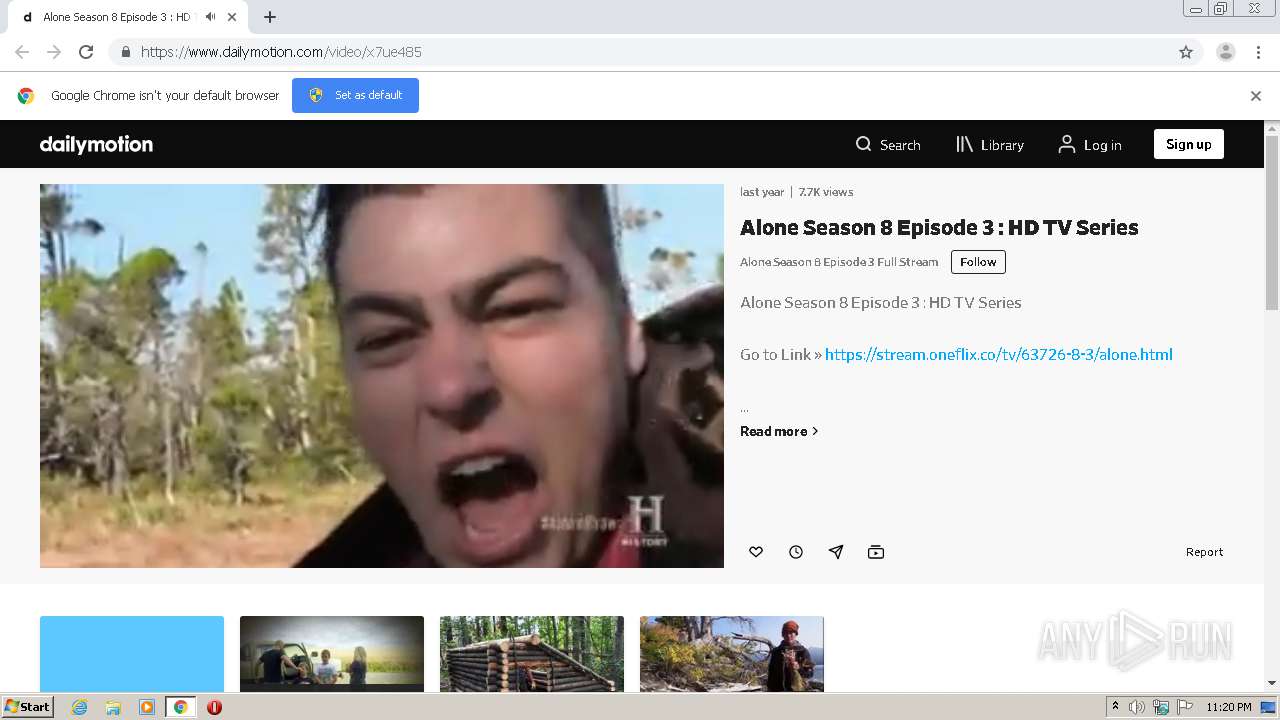This screenshot has height=720, width=1280.
Task: Go forward in browser history
Action: click(54, 52)
